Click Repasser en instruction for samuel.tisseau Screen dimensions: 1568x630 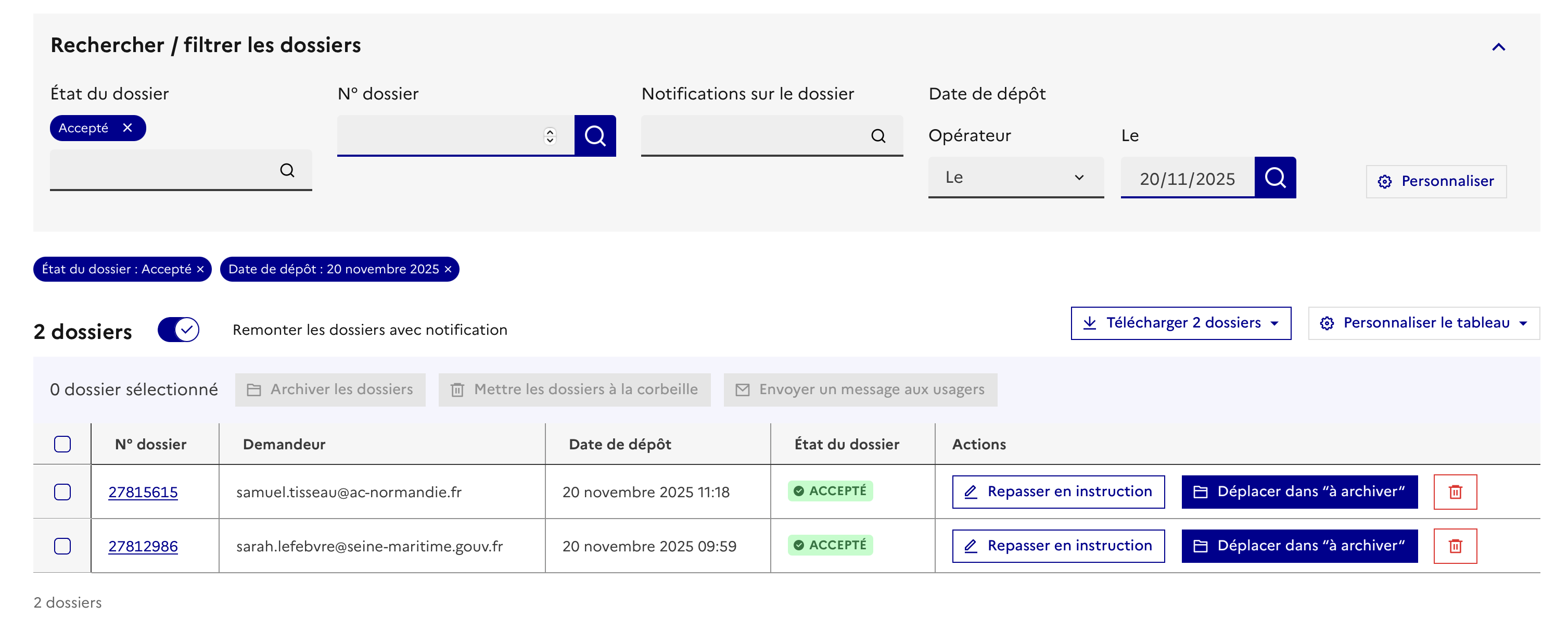point(1058,492)
